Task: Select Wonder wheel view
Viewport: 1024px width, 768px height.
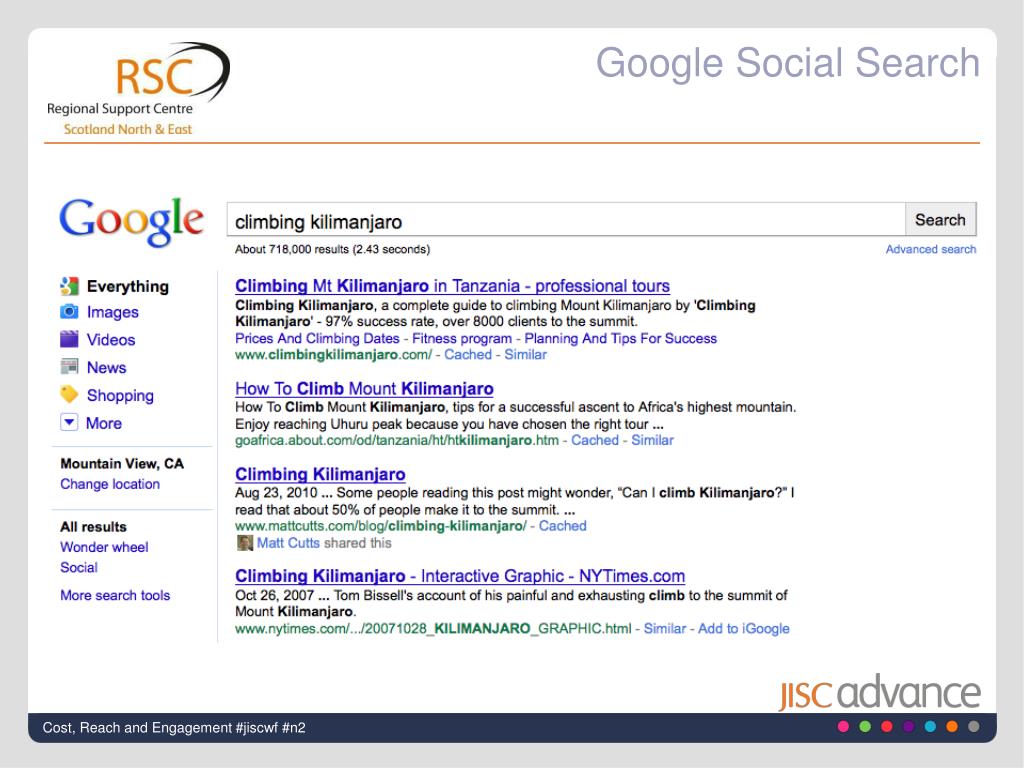Action: 104,547
